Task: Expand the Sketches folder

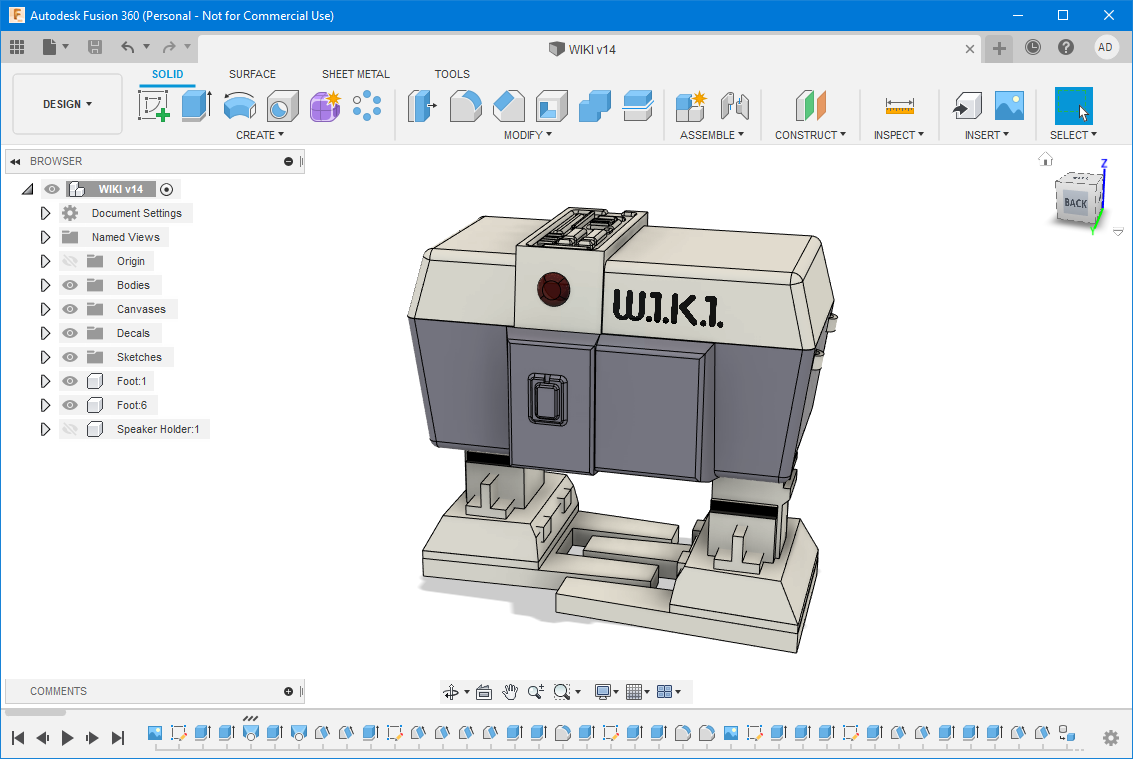Action: pos(45,357)
